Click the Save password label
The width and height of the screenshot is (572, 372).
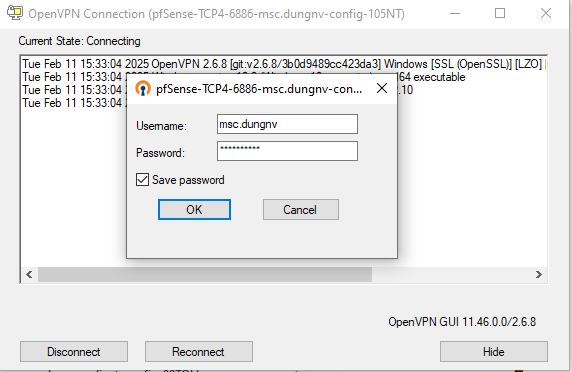[x=188, y=180]
